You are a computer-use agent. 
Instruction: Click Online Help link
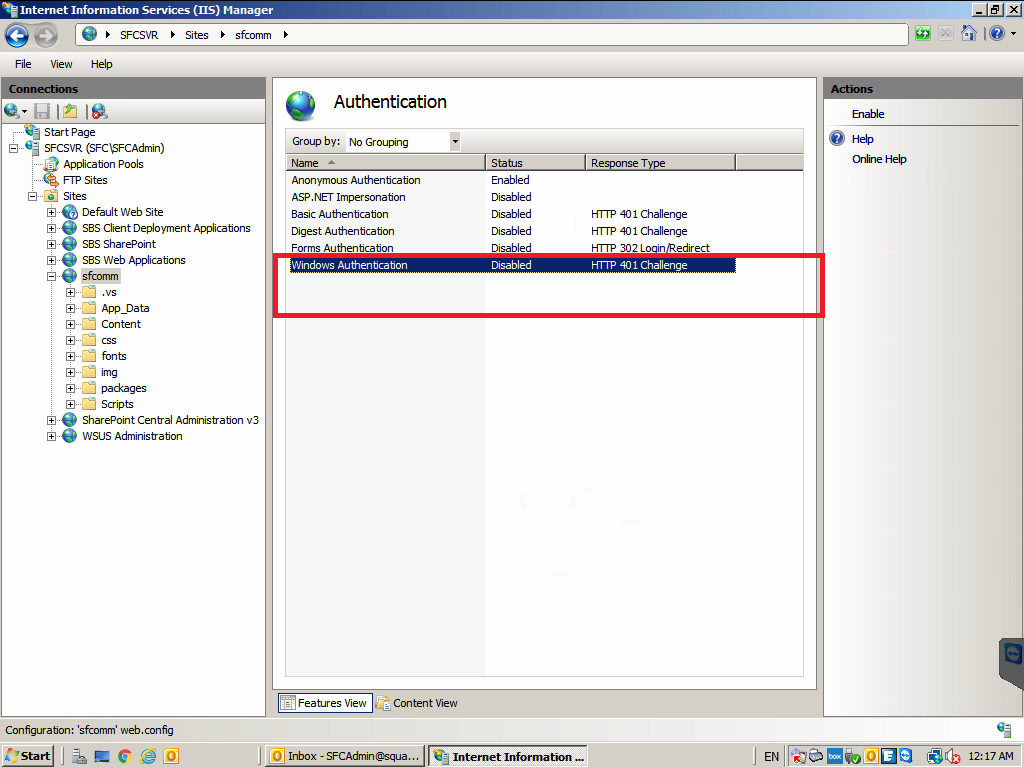click(878, 159)
